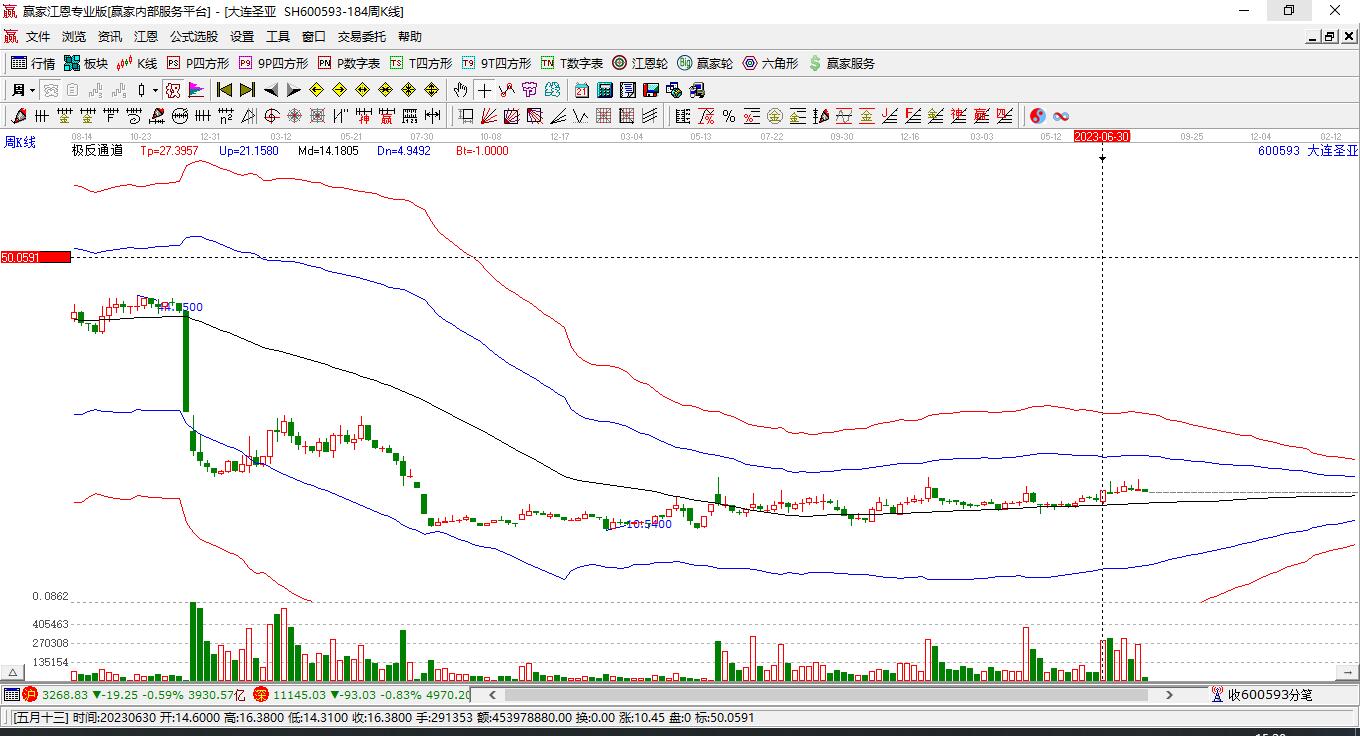Open the 9P四方形 chart tool

pyautogui.click(x=273, y=63)
